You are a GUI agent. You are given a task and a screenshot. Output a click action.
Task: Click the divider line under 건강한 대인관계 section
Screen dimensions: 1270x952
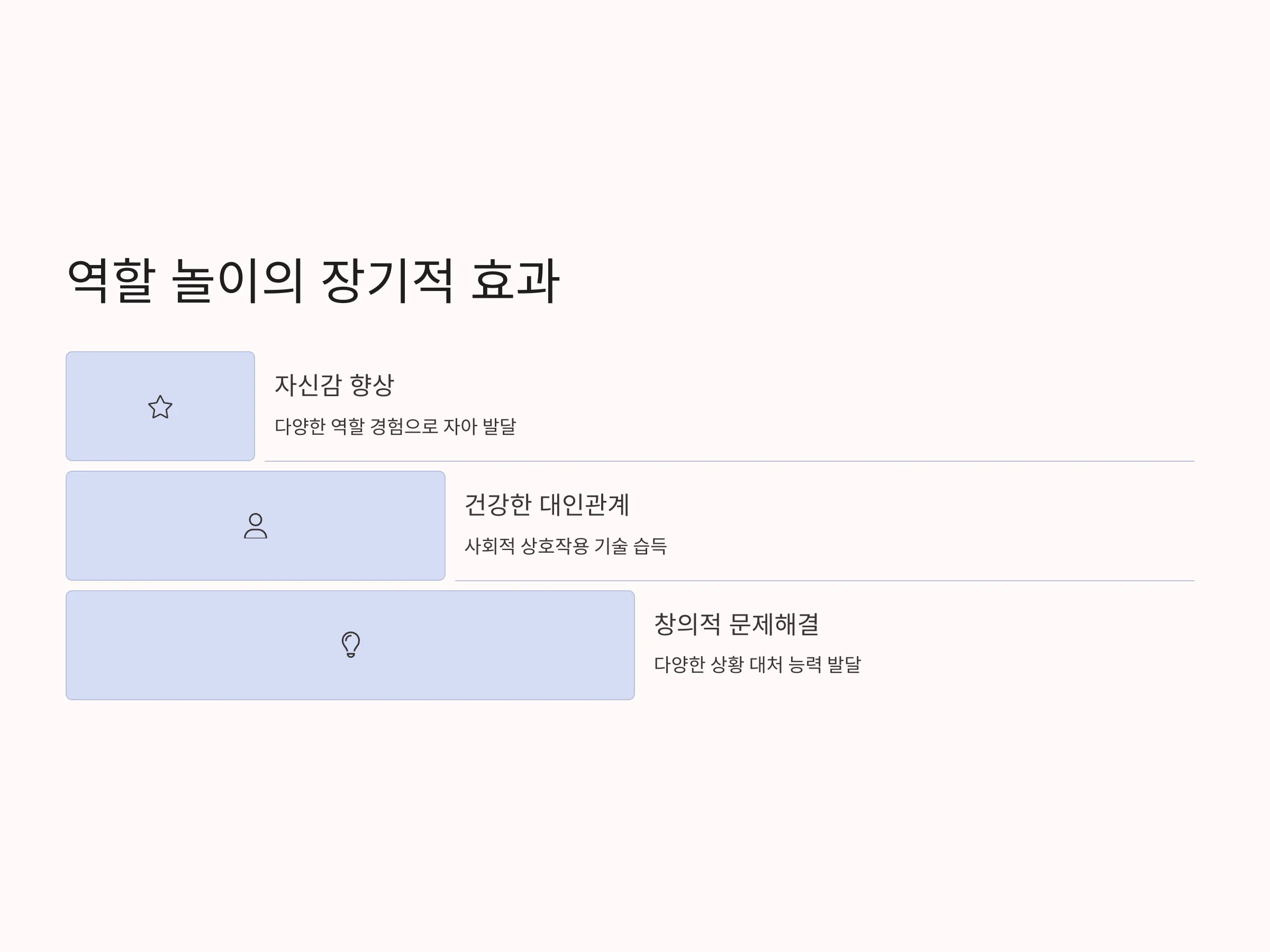[x=824, y=580]
